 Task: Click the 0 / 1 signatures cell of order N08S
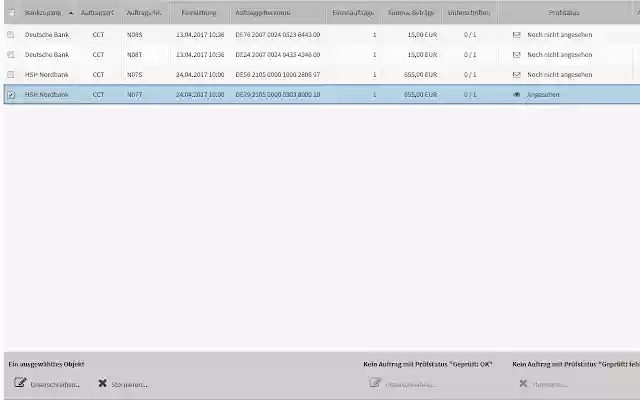click(x=470, y=35)
